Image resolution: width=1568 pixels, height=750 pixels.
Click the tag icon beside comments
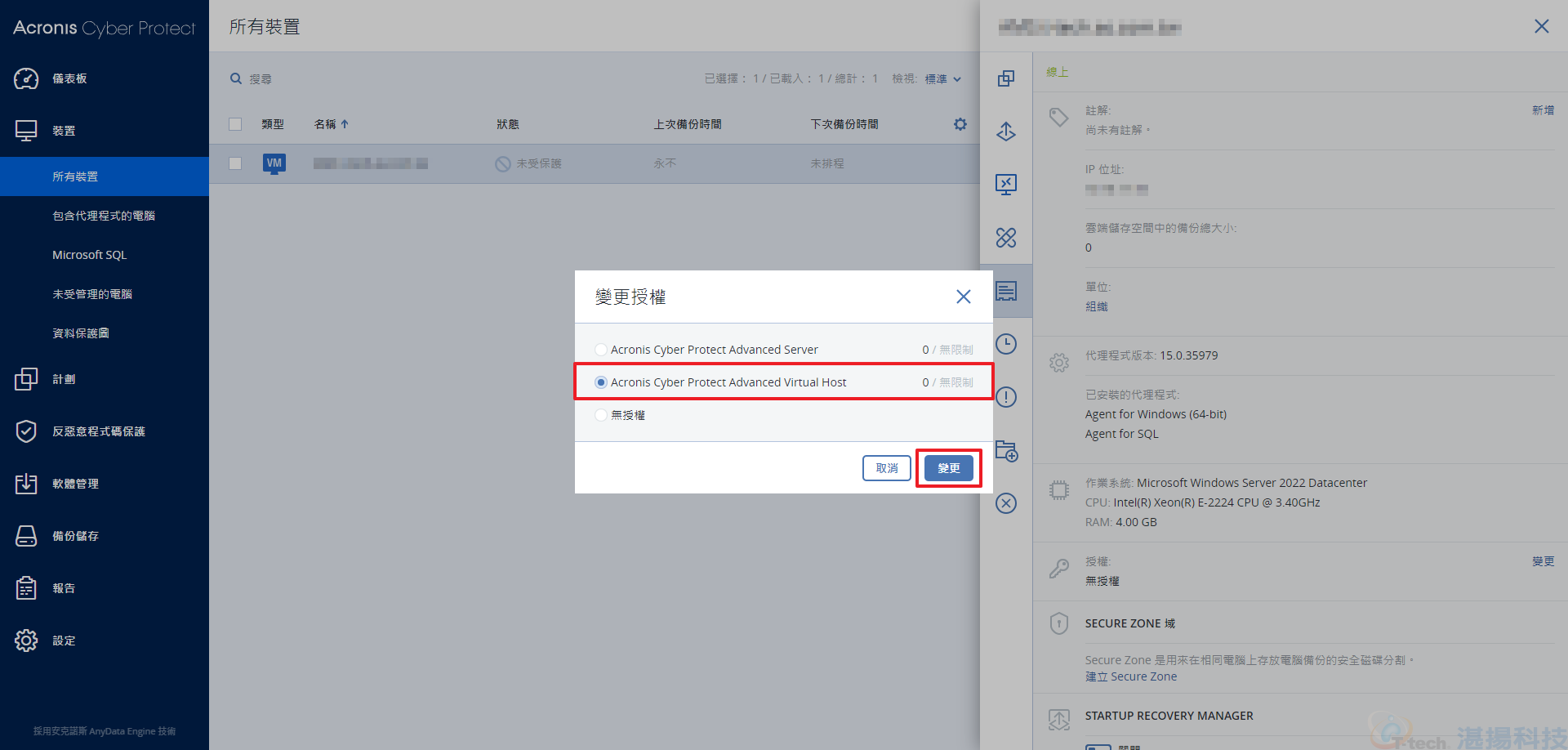[1059, 118]
